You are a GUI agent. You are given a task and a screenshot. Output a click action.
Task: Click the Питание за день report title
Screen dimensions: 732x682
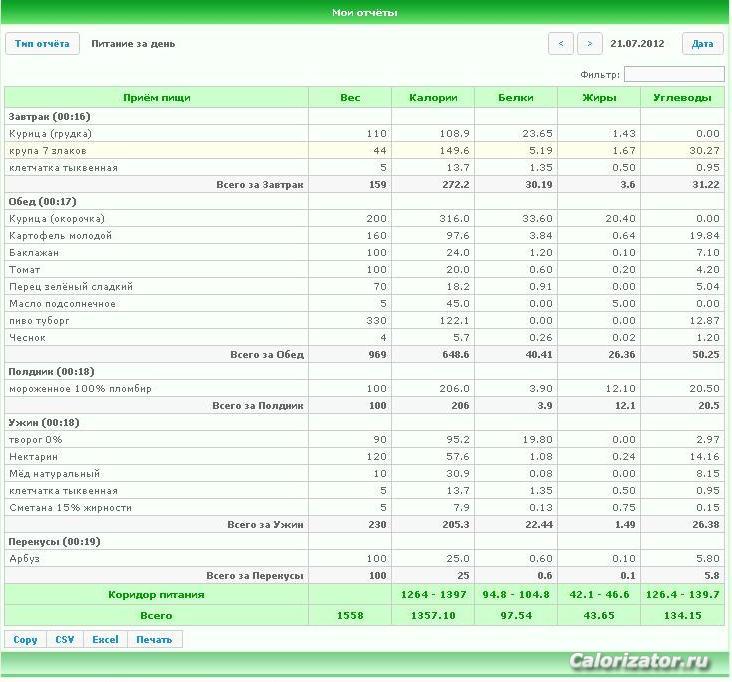[133, 44]
